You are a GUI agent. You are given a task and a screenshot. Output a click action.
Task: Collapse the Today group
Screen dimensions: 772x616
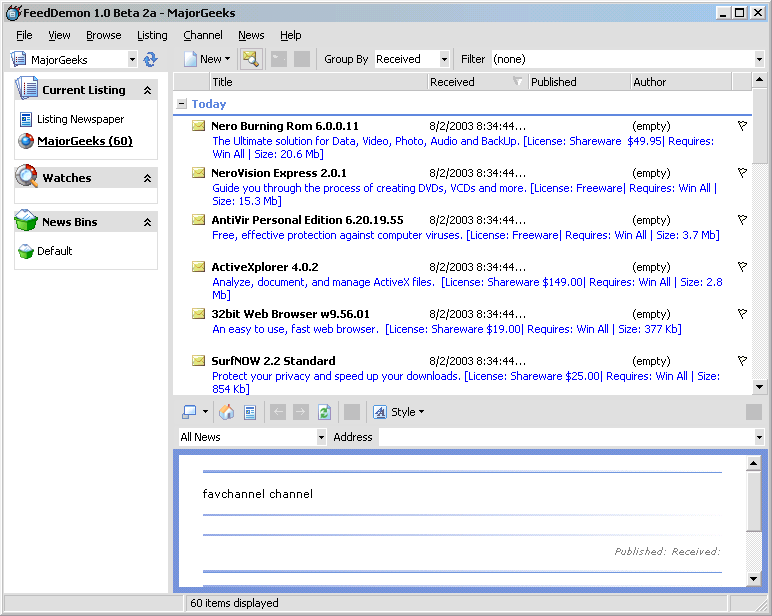[182, 104]
